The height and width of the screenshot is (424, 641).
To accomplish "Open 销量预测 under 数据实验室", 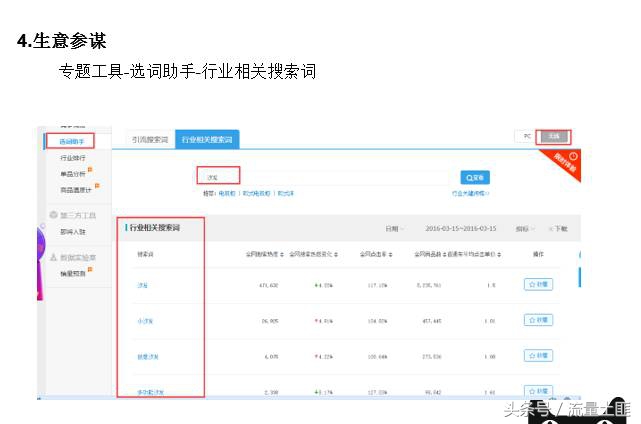I will click(x=73, y=274).
